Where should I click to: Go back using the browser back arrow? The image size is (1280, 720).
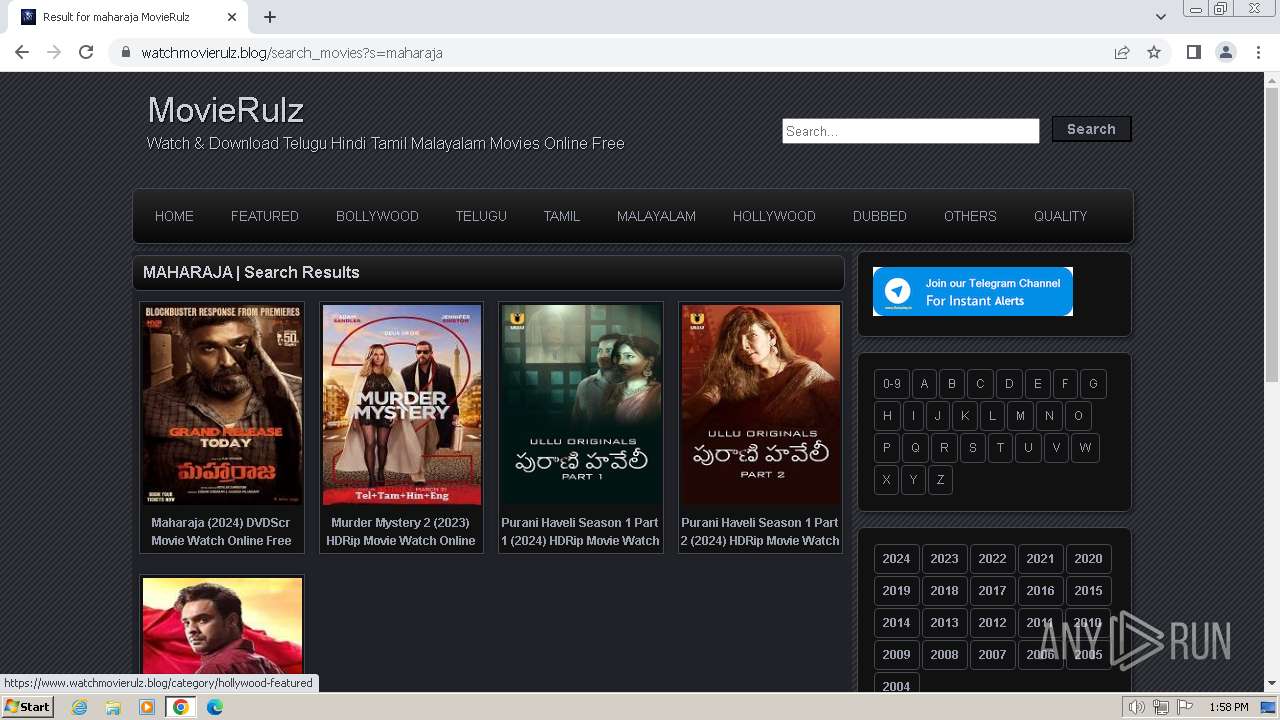[x=22, y=52]
